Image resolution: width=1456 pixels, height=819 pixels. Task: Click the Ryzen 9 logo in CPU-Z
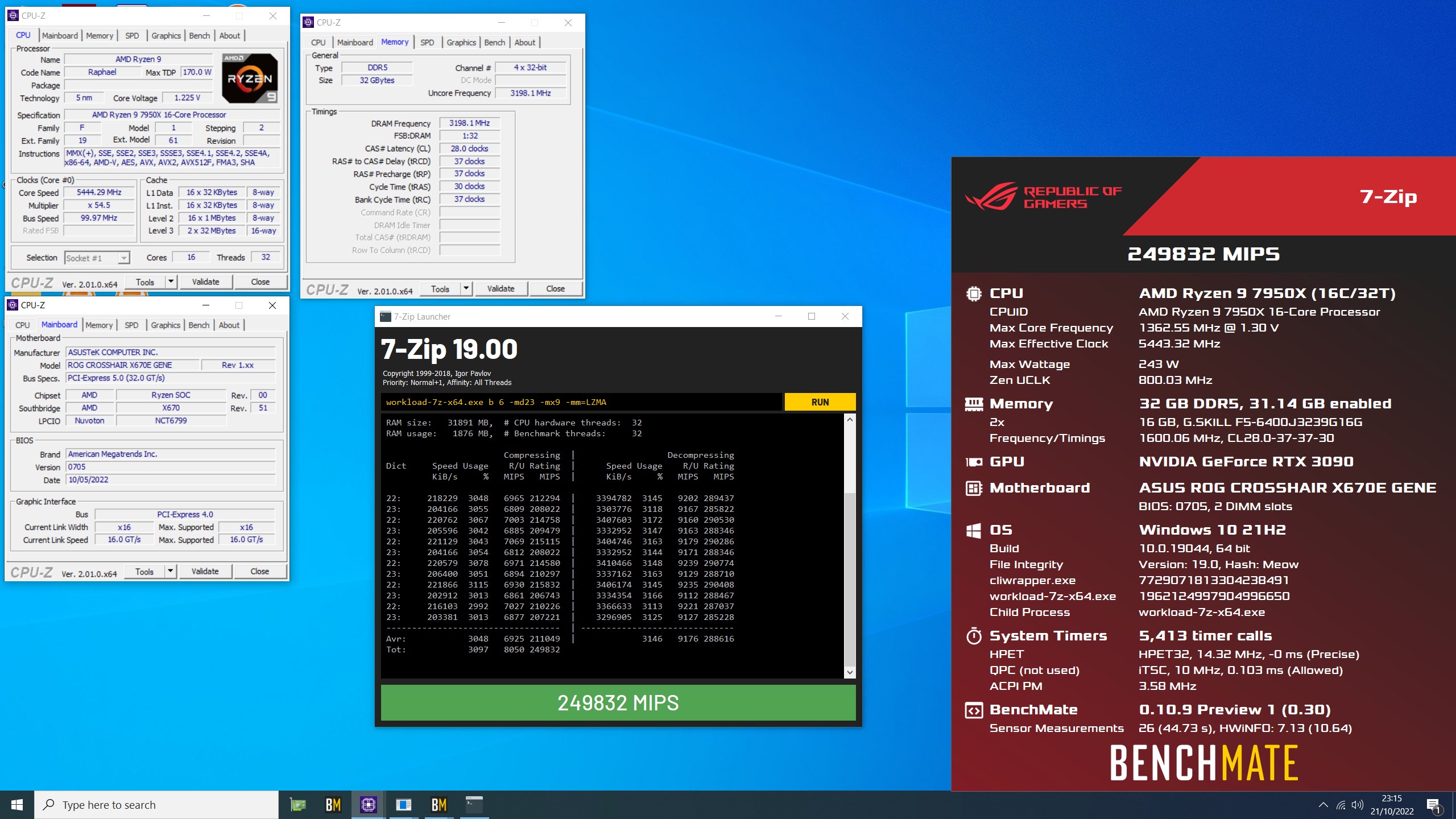[x=250, y=78]
